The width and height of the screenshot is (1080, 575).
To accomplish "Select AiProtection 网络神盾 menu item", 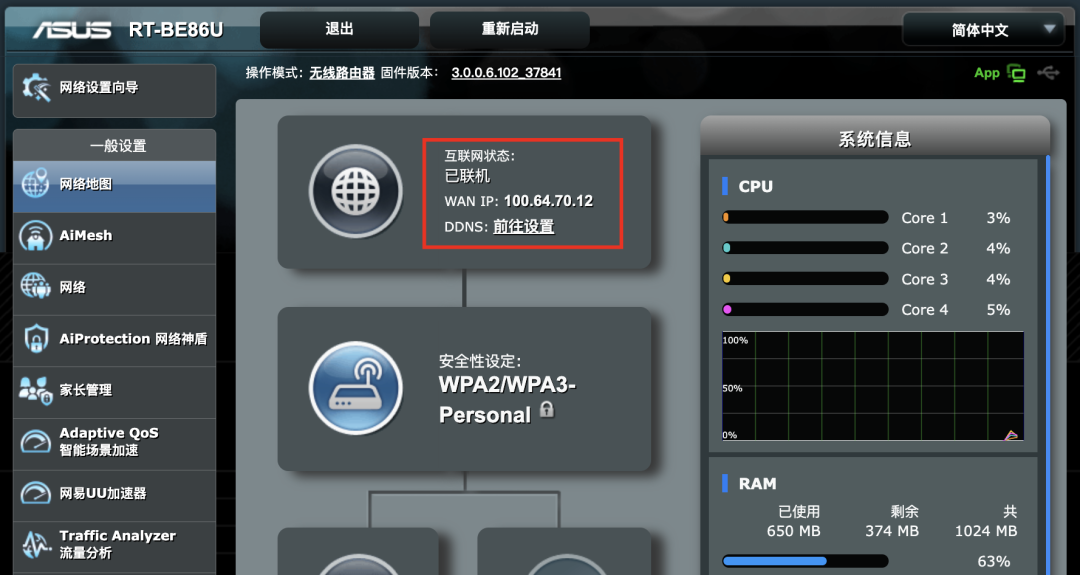I will [x=114, y=339].
